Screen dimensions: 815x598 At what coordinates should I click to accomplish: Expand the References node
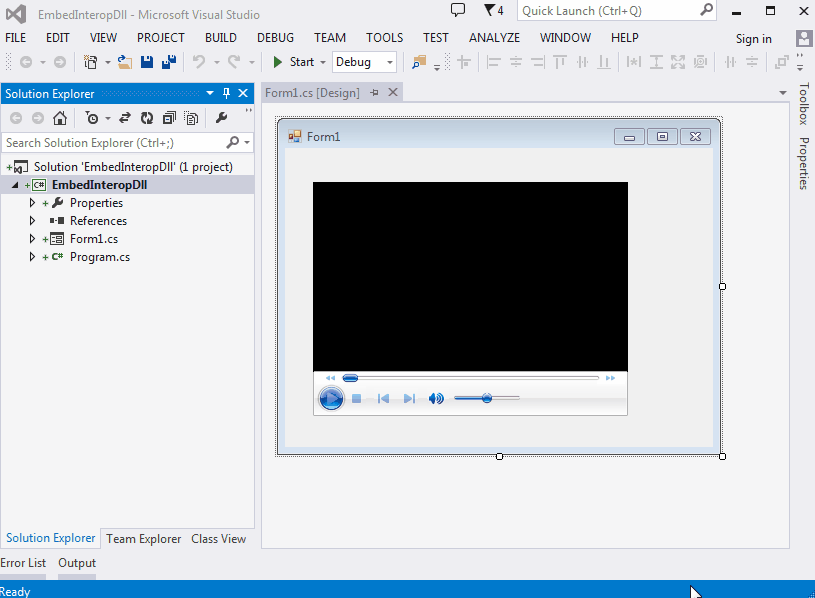coord(32,221)
